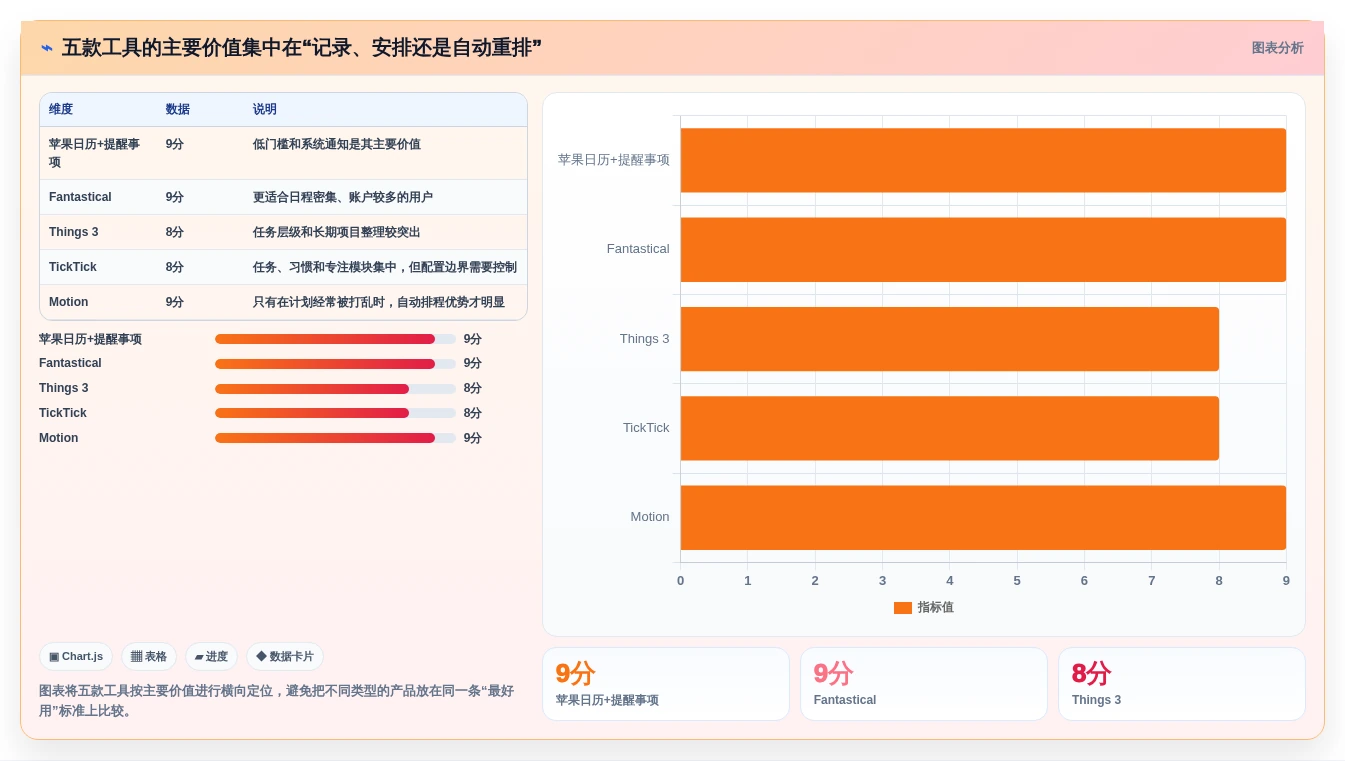
Task: Click the y-axis label TickTick in chart
Action: 646,428
